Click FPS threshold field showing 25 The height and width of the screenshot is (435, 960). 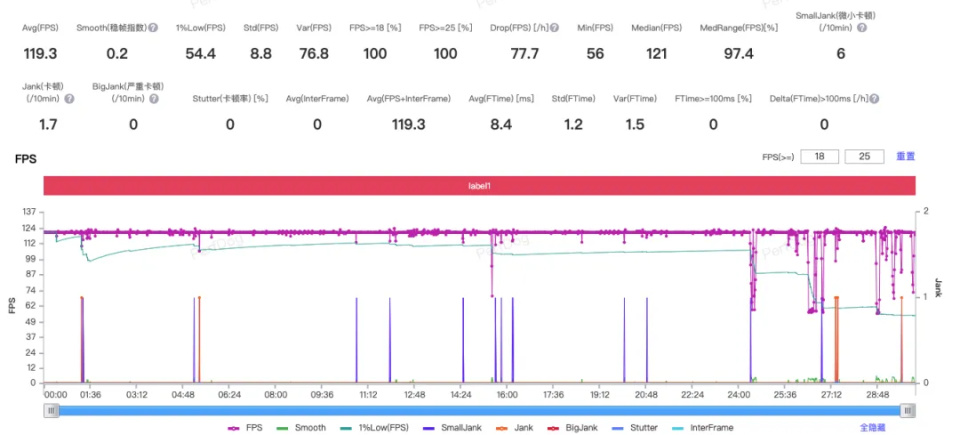pyautogui.click(x=864, y=157)
